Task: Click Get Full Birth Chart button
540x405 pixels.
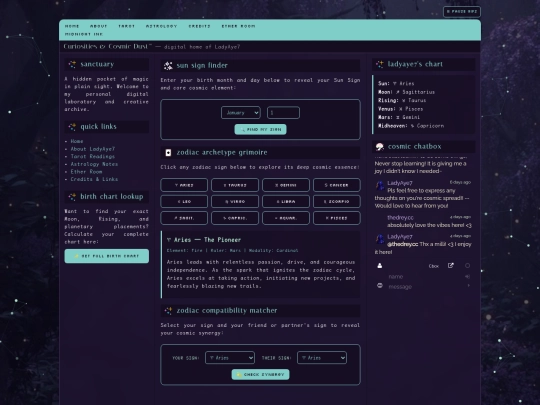Action: pos(107,256)
